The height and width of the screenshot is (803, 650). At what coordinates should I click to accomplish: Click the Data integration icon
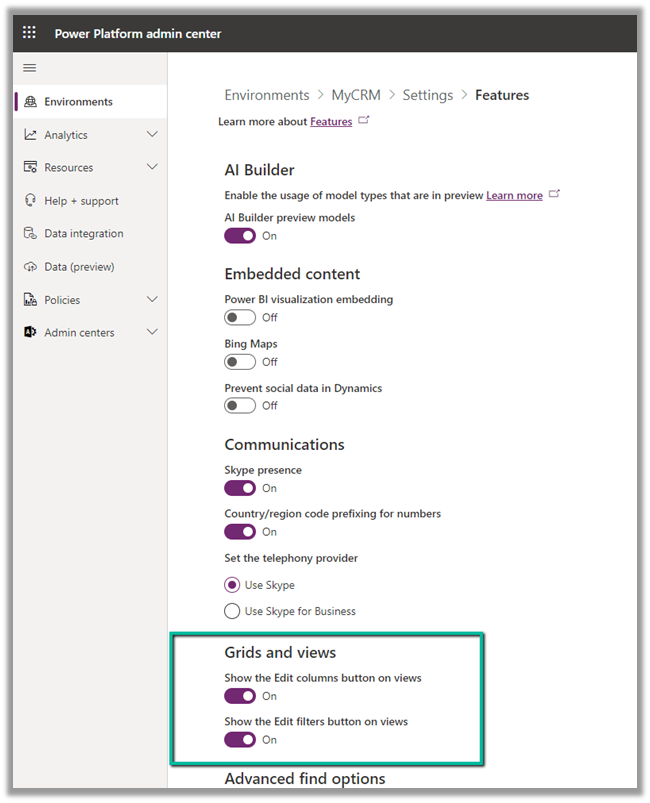point(31,234)
